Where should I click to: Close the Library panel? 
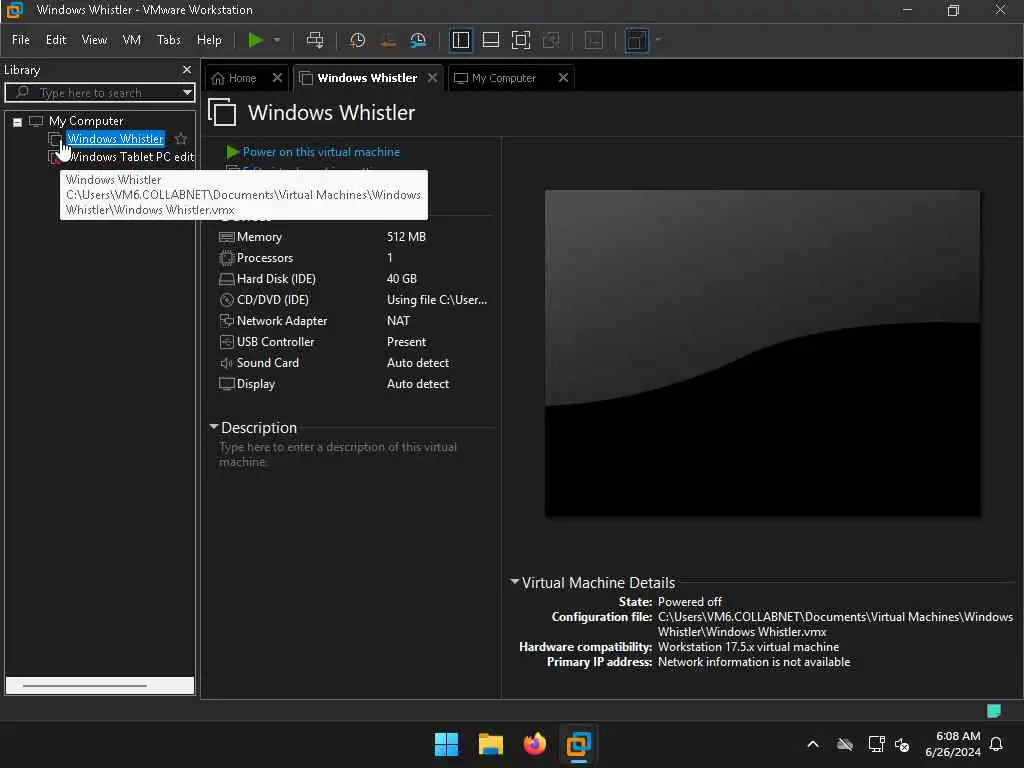(187, 69)
